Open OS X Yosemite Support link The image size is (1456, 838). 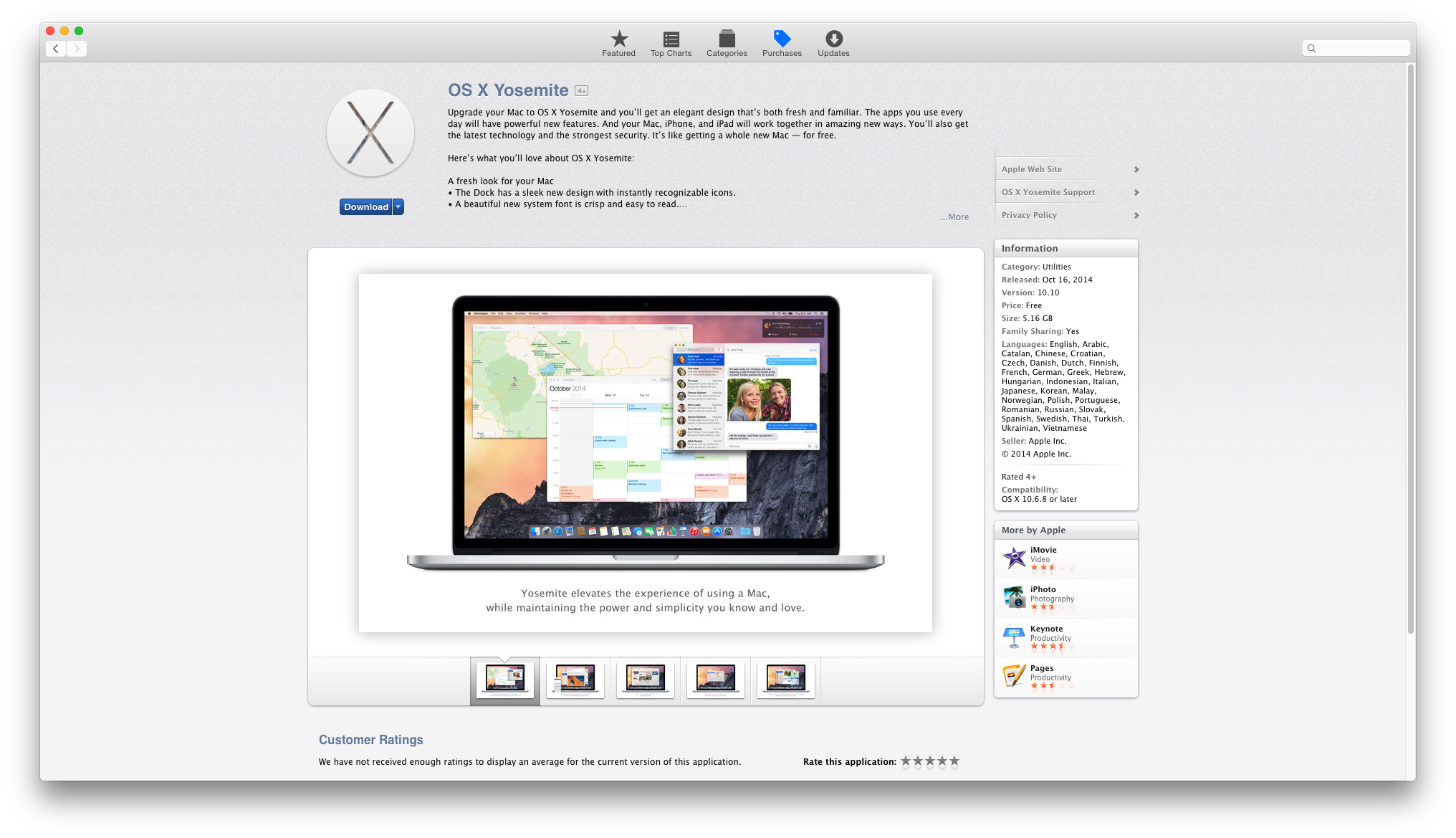(1048, 192)
